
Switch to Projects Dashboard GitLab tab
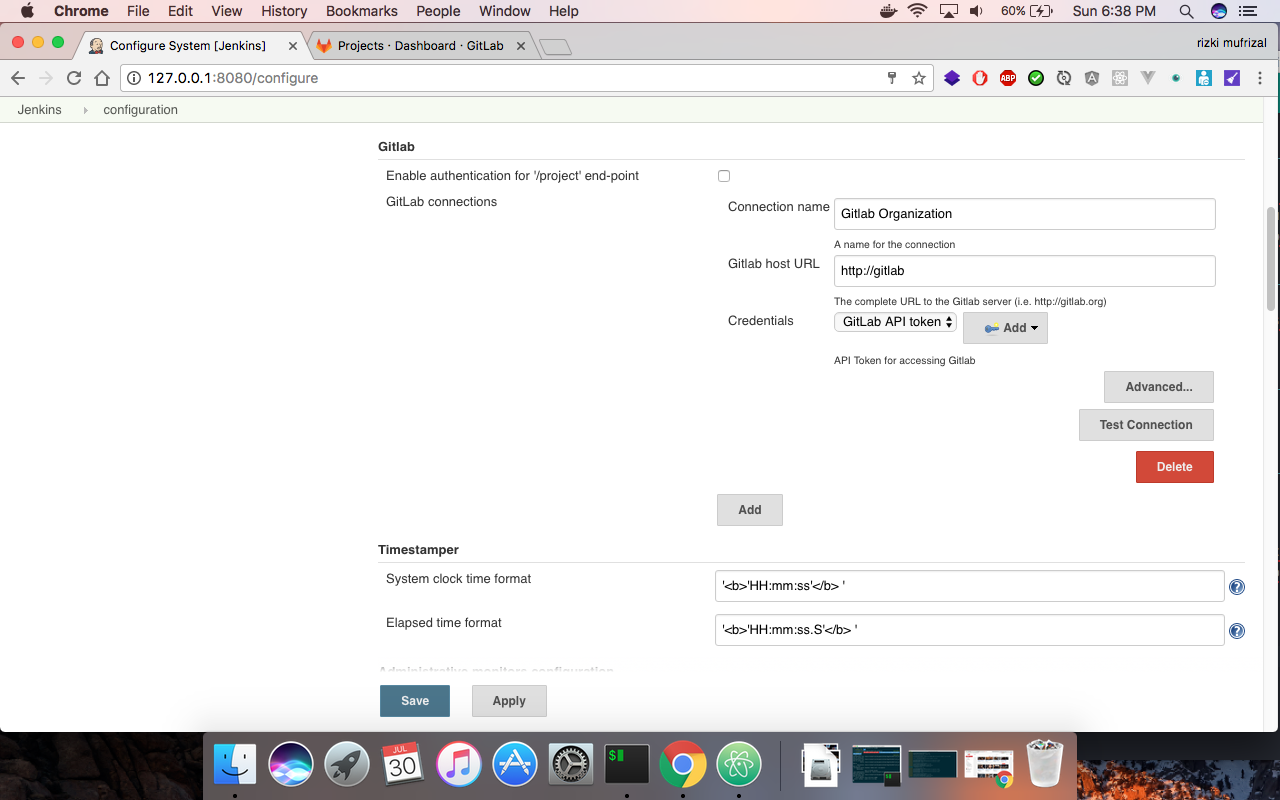click(x=420, y=46)
